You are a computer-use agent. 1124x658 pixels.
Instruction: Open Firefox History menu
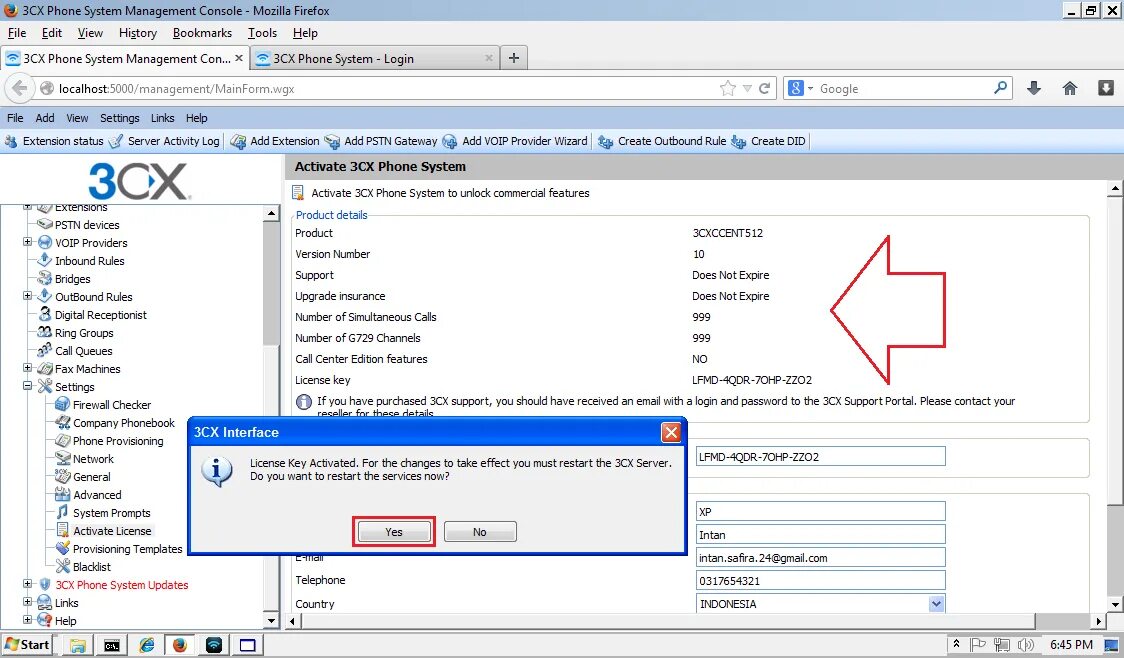tap(138, 33)
